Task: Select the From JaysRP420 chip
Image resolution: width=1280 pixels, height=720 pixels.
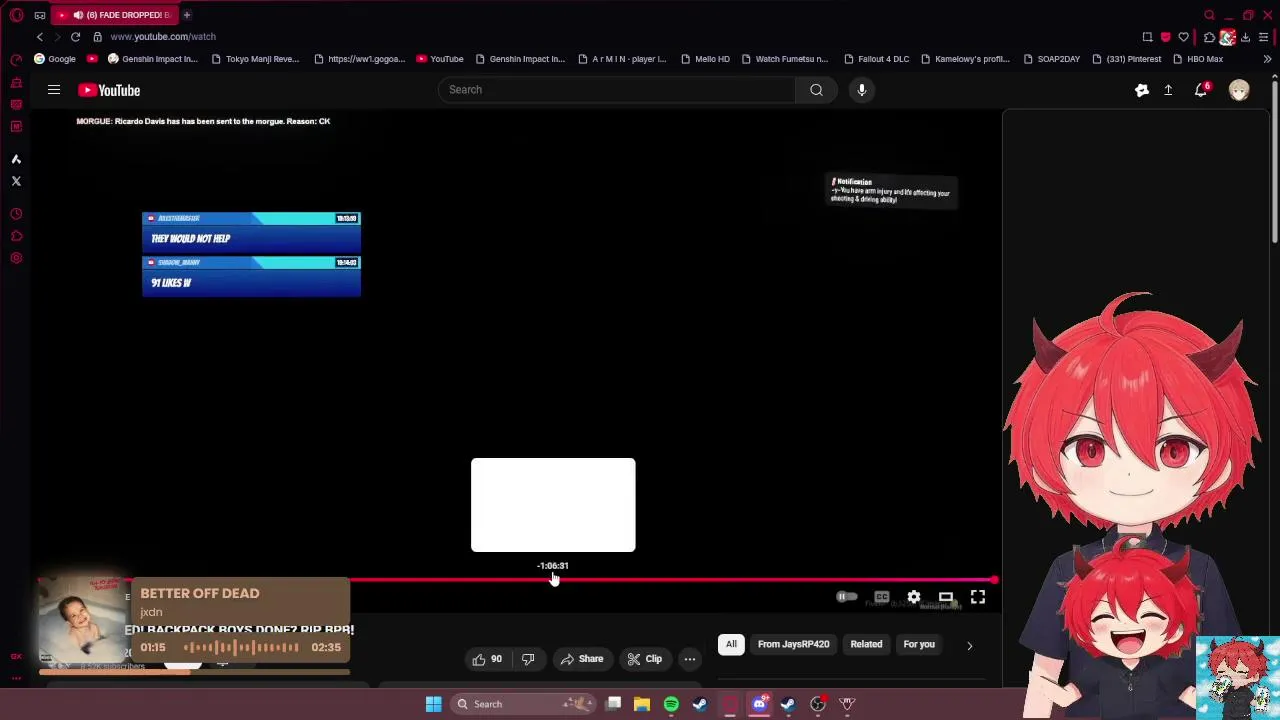Action: tap(793, 645)
